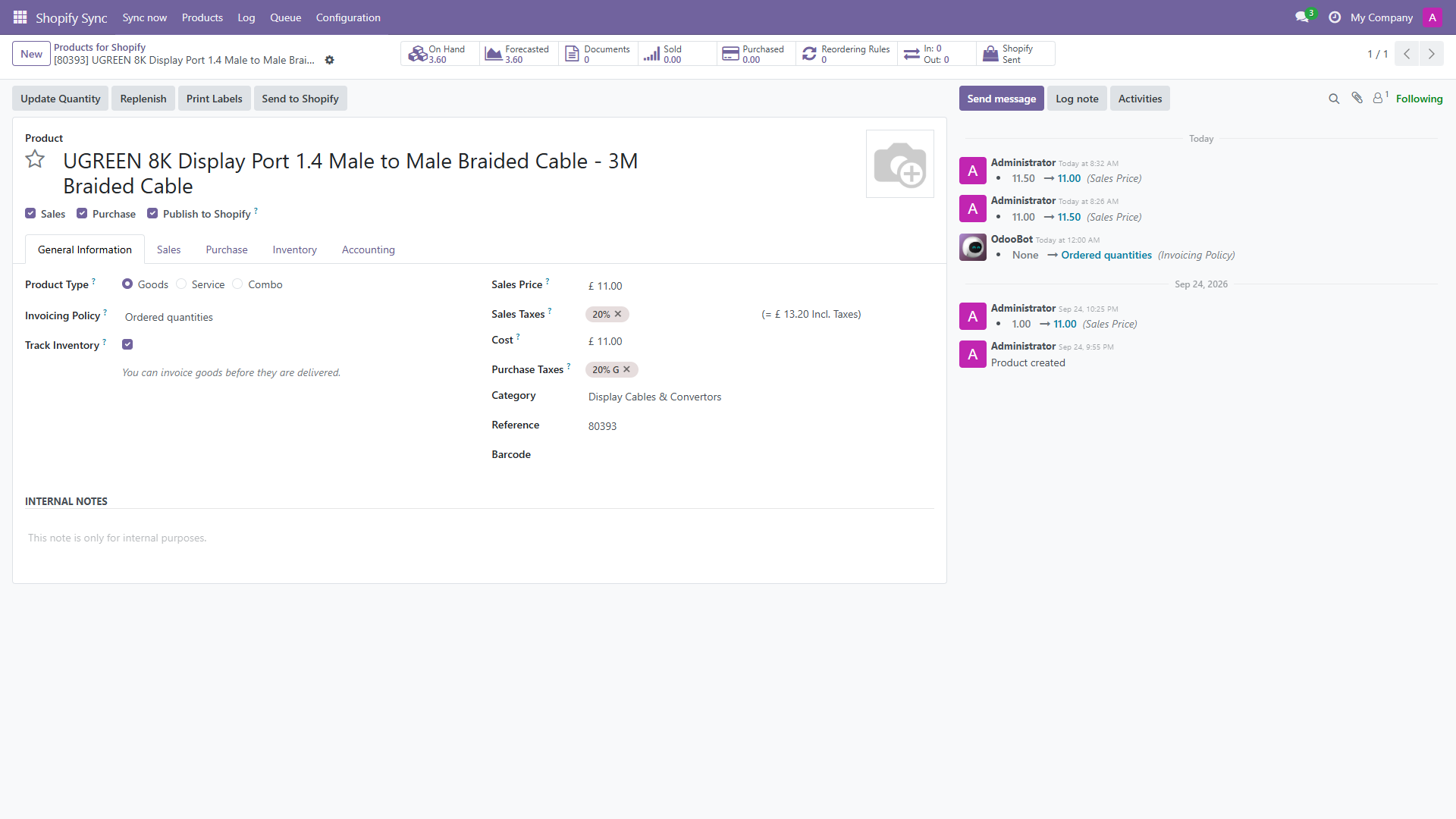Open Products for Shopify breadcrumb link
The width and height of the screenshot is (1456, 819).
pyautogui.click(x=99, y=47)
